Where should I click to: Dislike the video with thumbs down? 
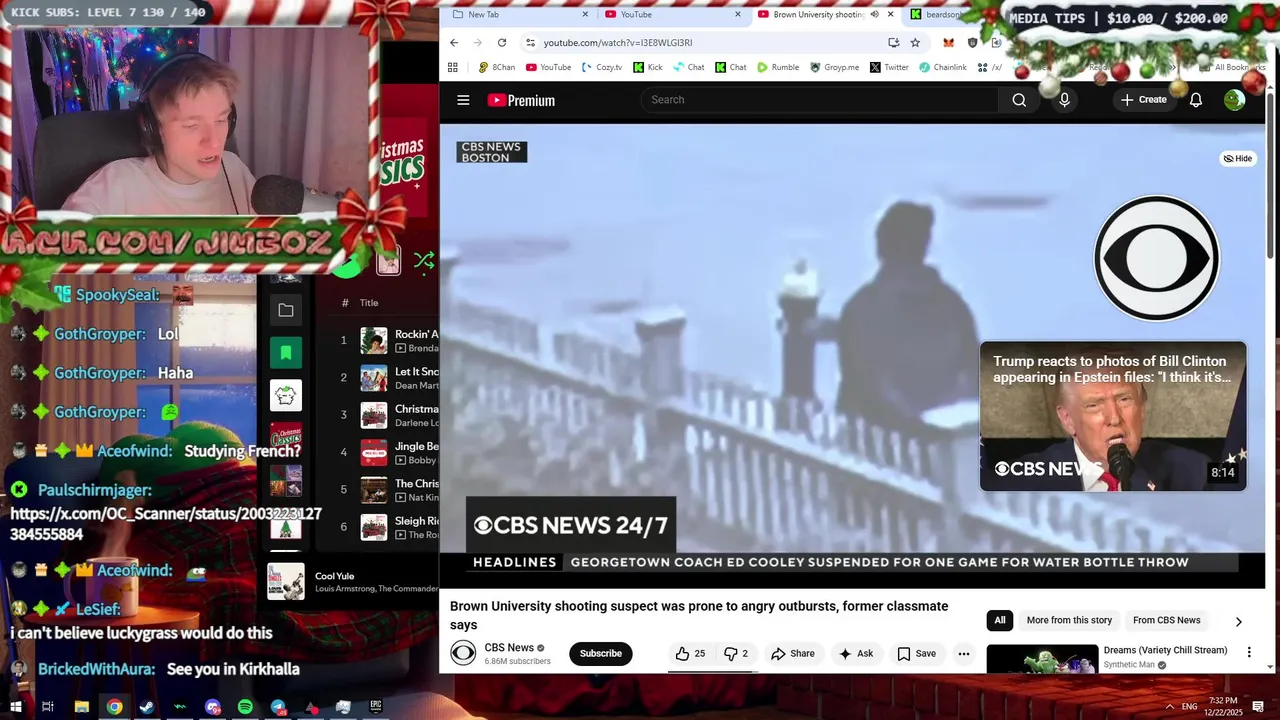(x=736, y=654)
